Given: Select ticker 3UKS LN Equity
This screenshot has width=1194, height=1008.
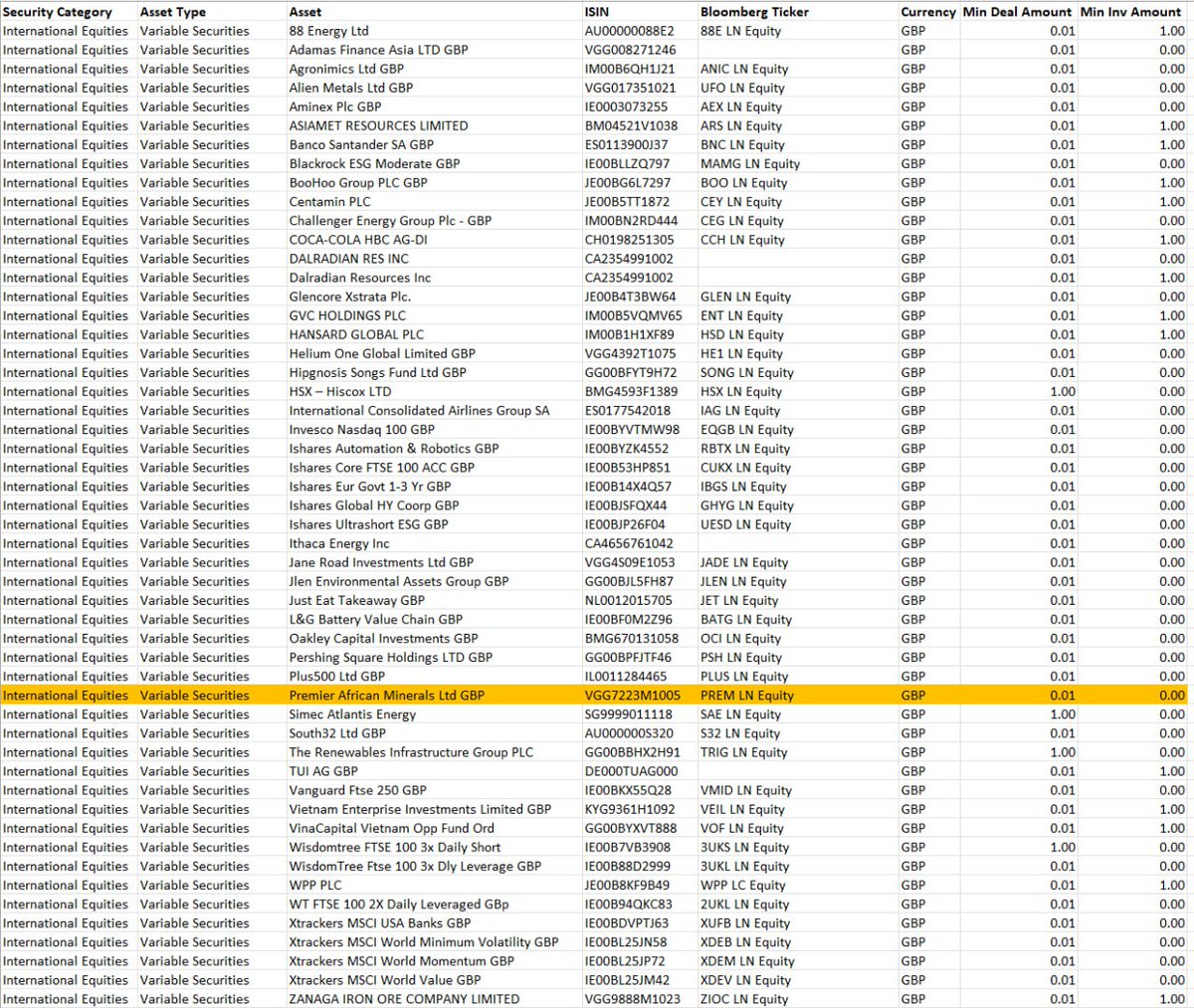Looking at the screenshot, I should tap(744, 848).
